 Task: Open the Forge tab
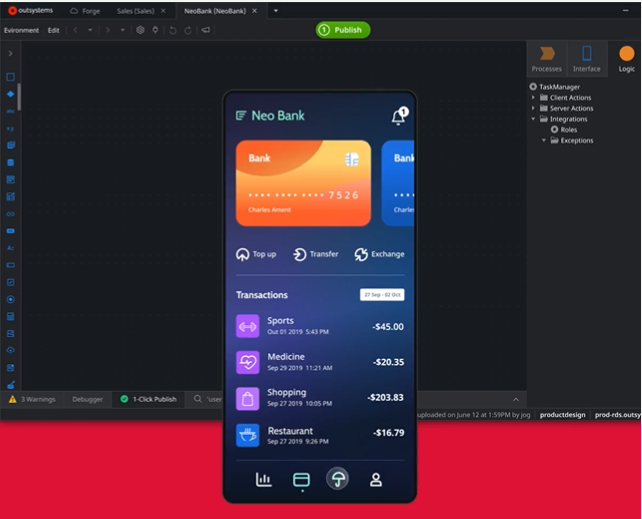[x=85, y=10]
